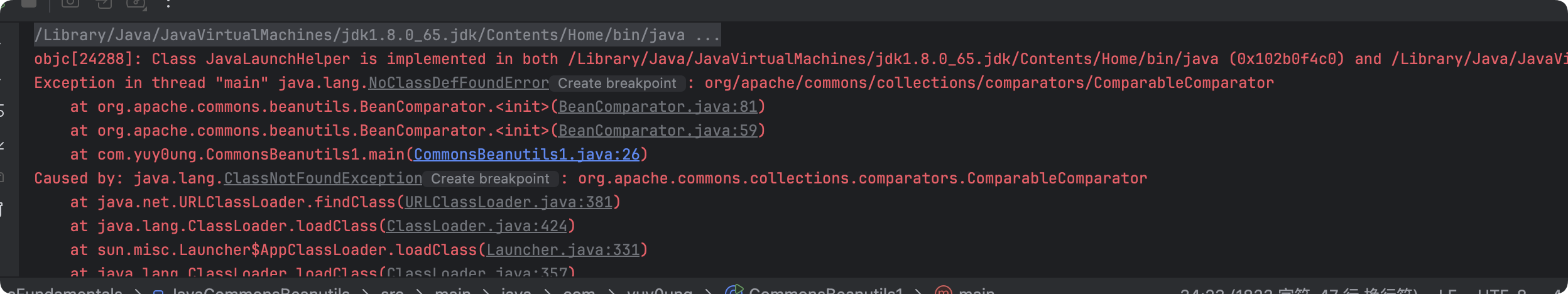Select the src breadcrumb item
The width and height of the screenshot is (1568, 294).
pos(392,291)
